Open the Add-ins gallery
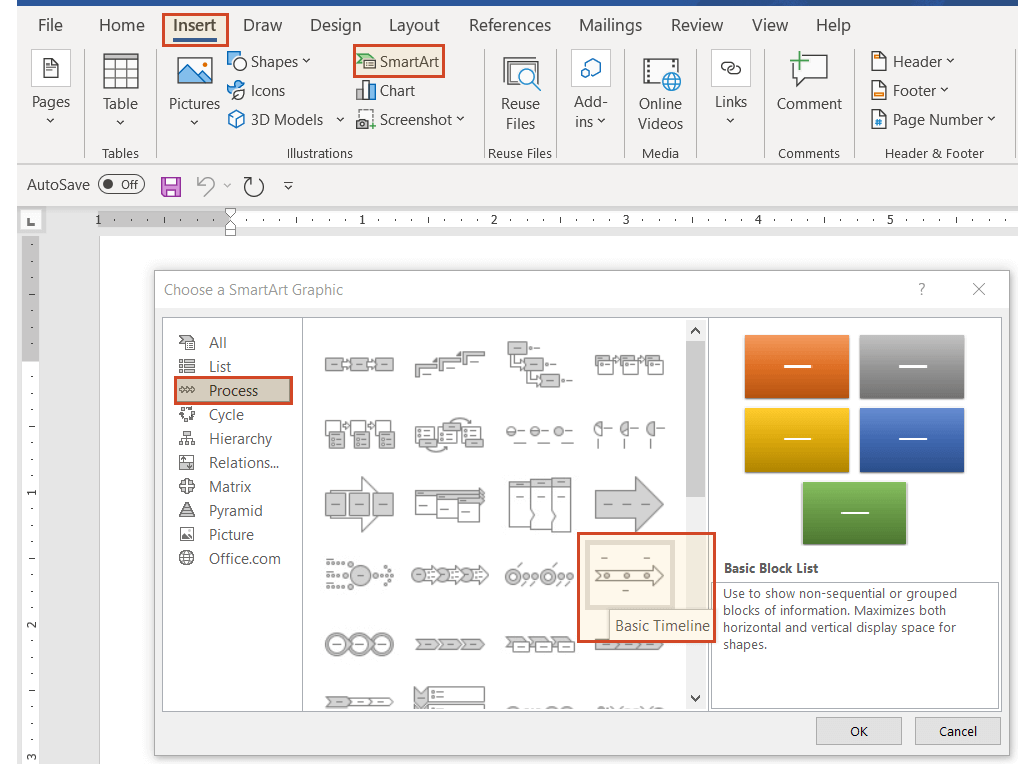The height and width of the screenshot is (764, 1018). click(x=590, y=90)
